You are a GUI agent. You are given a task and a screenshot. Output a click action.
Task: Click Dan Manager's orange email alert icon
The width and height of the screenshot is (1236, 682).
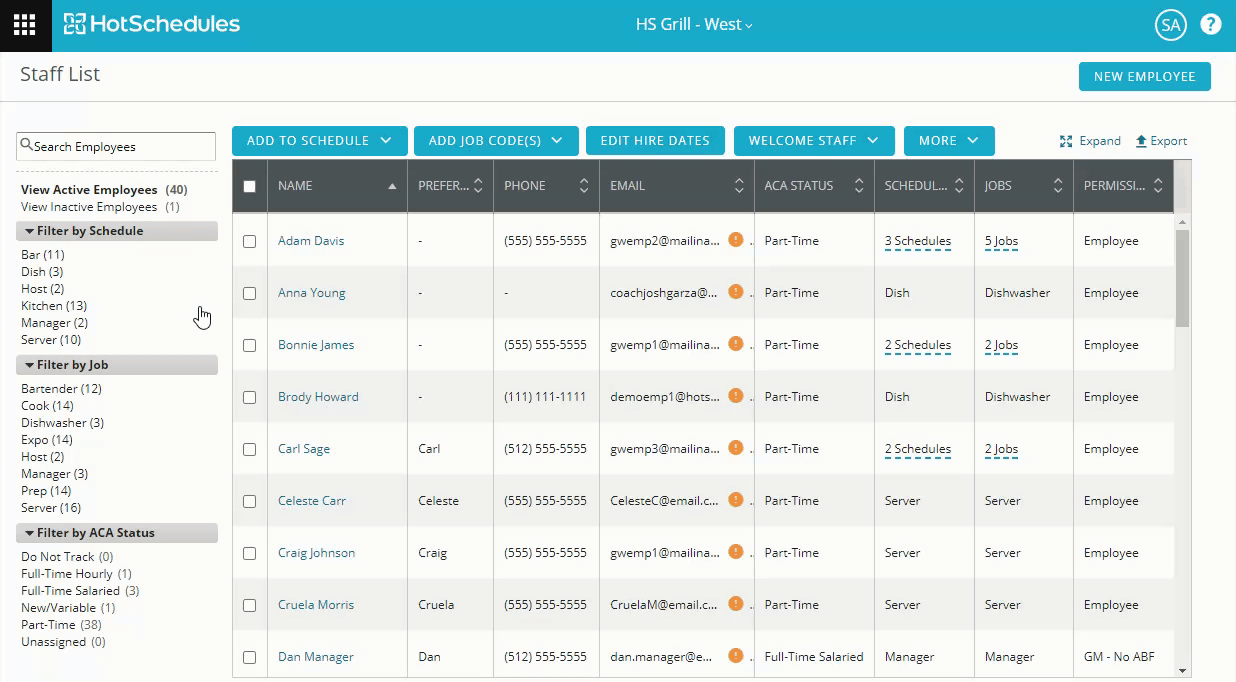pos(736,656)
